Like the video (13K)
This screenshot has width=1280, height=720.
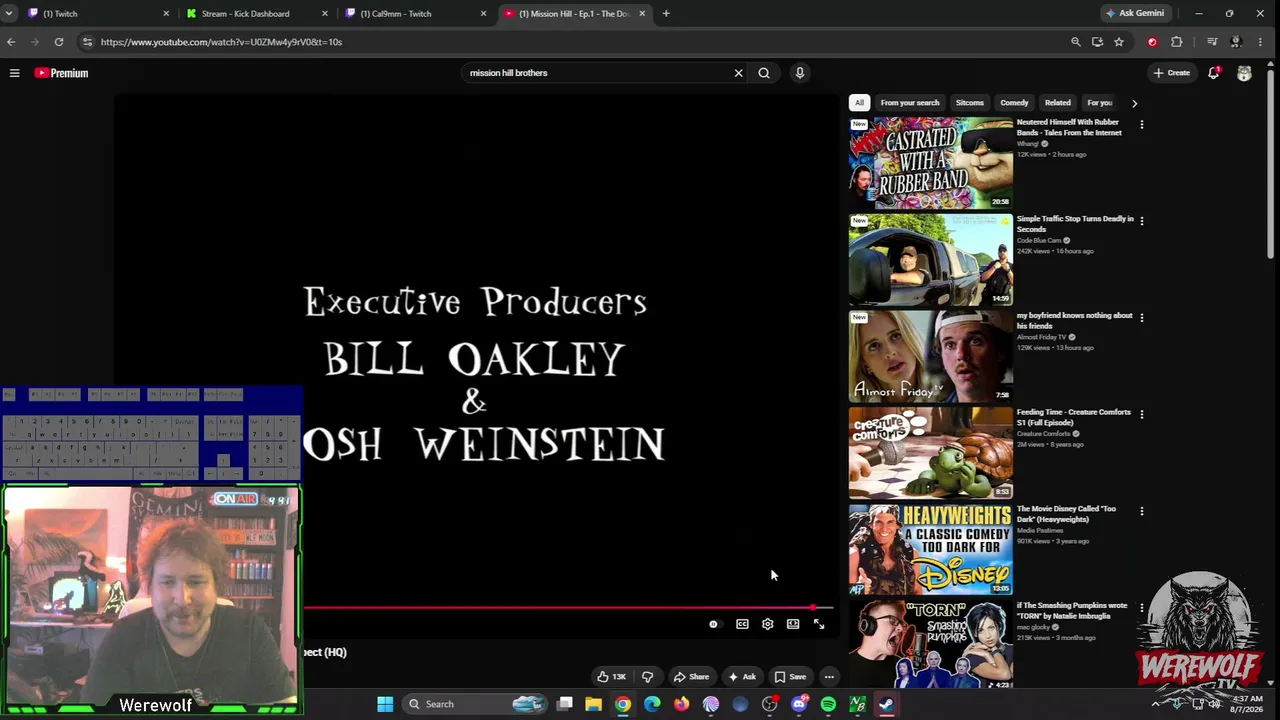[x=611, y=677]
